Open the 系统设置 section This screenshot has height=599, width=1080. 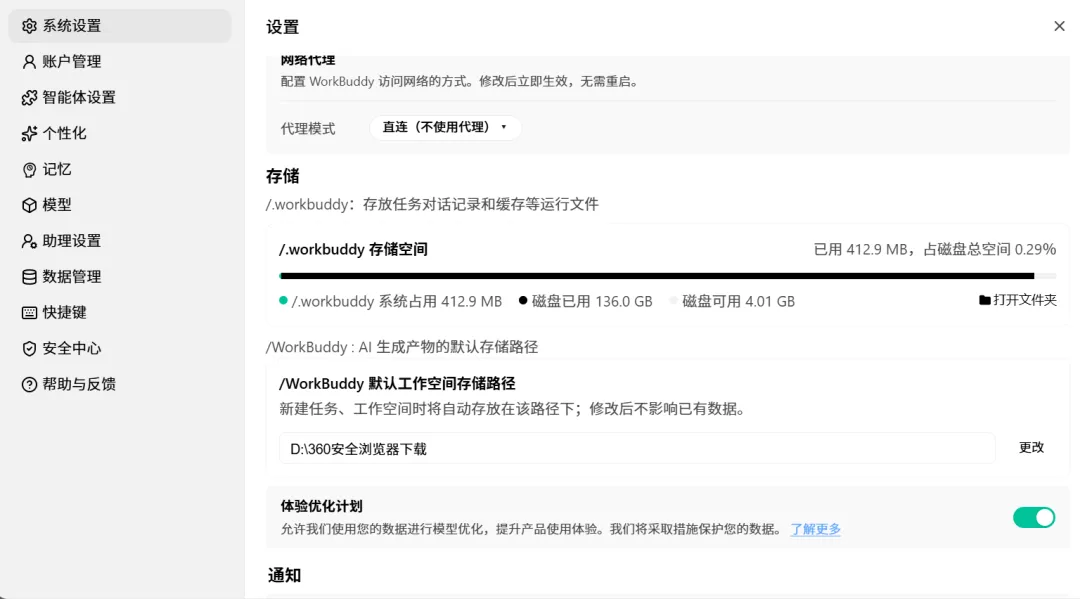tap(120, 26)
